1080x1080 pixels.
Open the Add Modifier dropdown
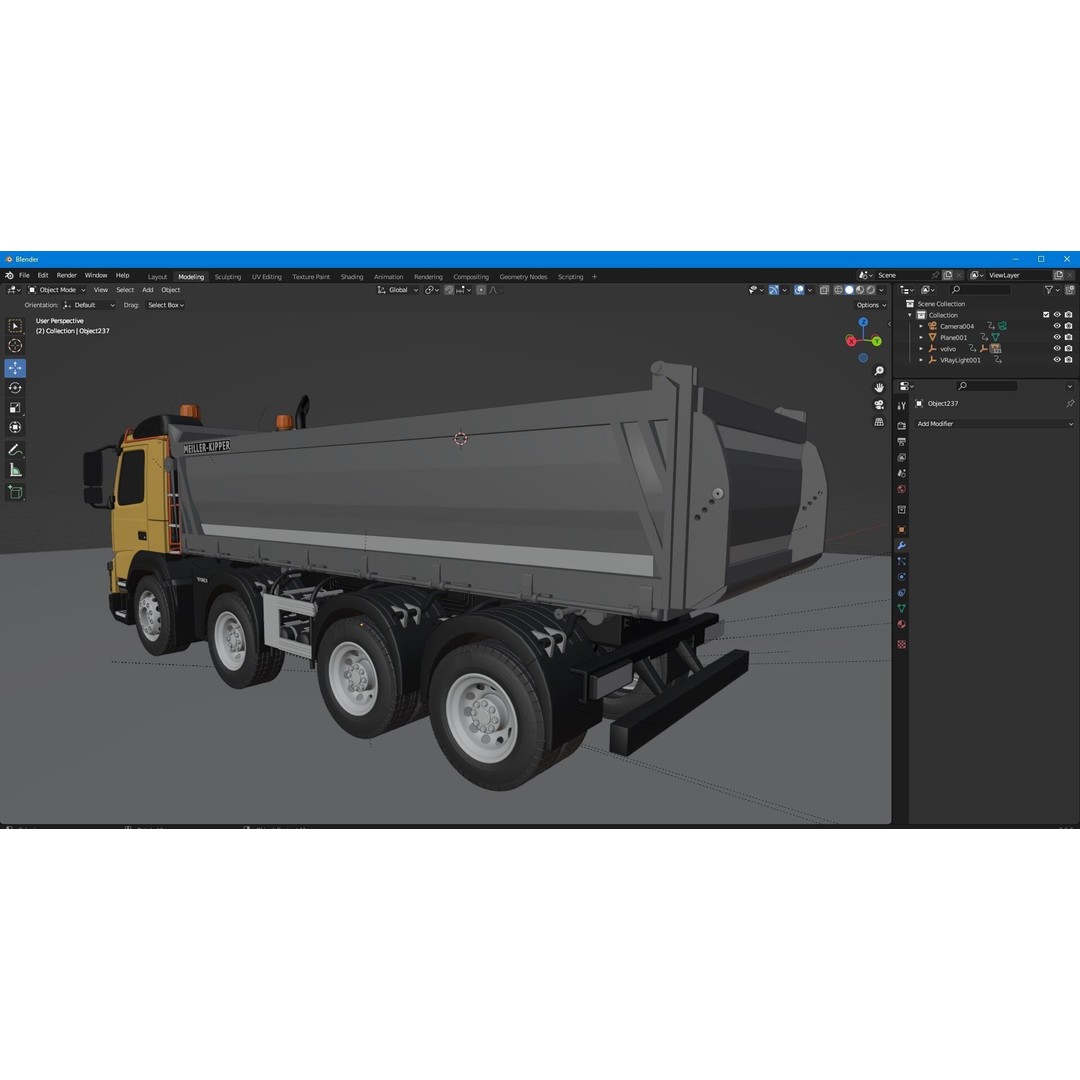994,424
